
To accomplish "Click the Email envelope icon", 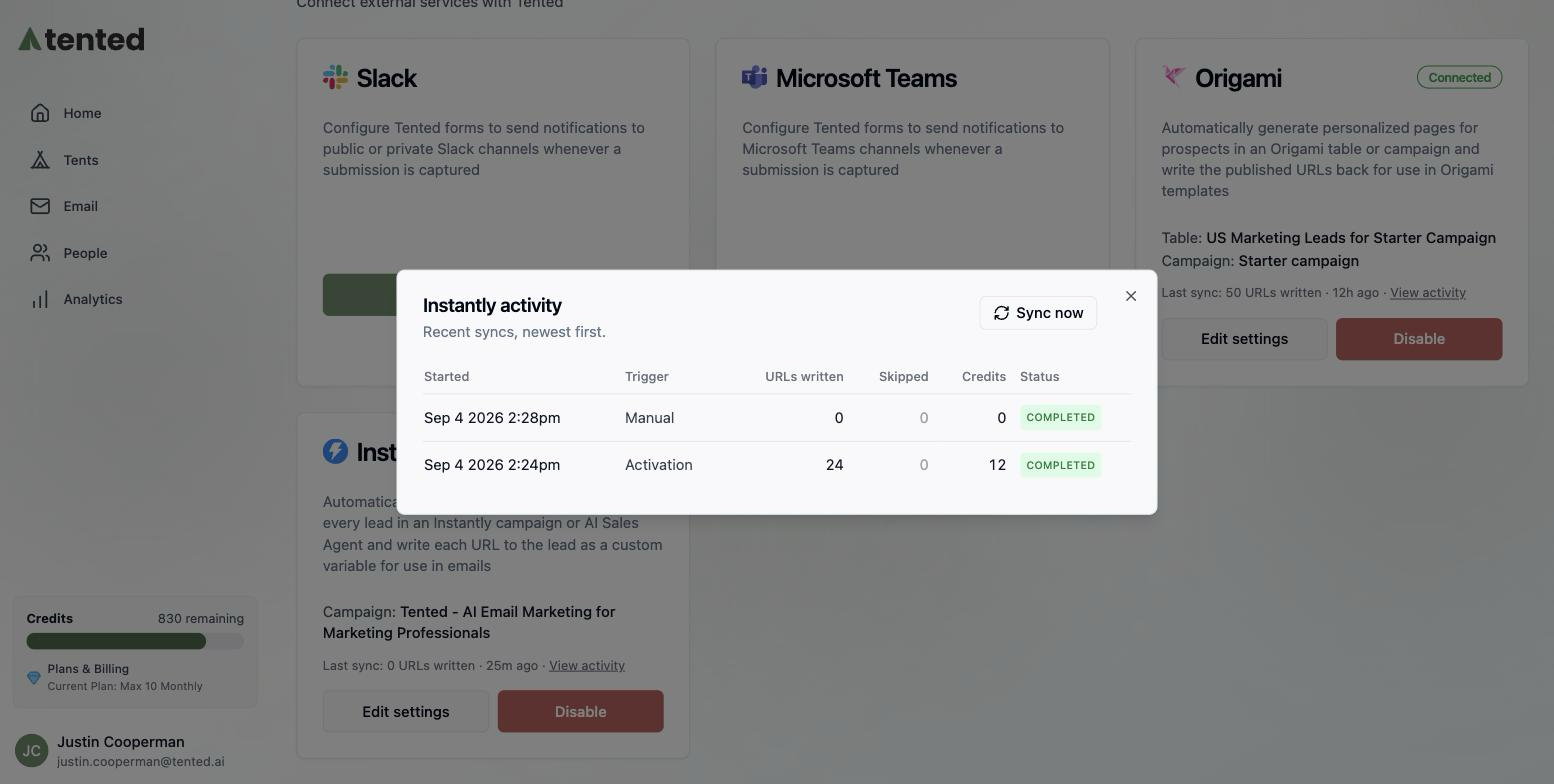I will pyautogui.click(x=40, y=206).
